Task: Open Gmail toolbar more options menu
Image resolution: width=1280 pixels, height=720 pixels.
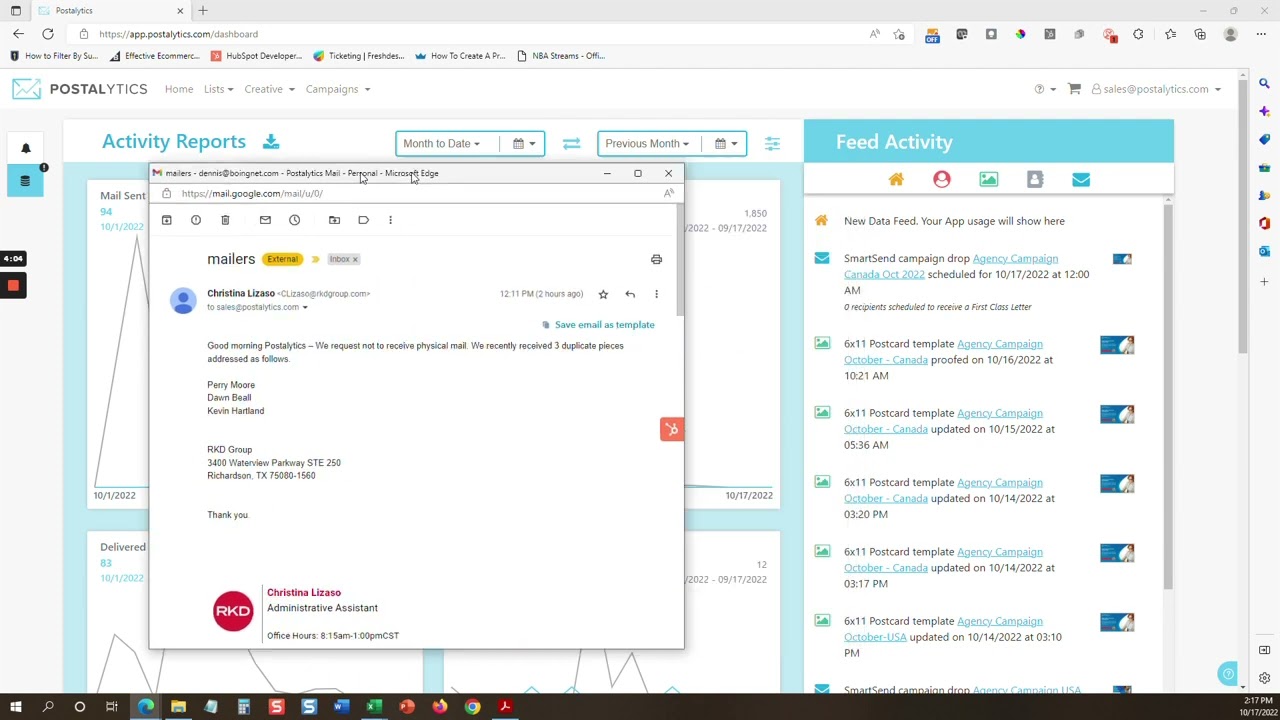Action: (390, 220)
